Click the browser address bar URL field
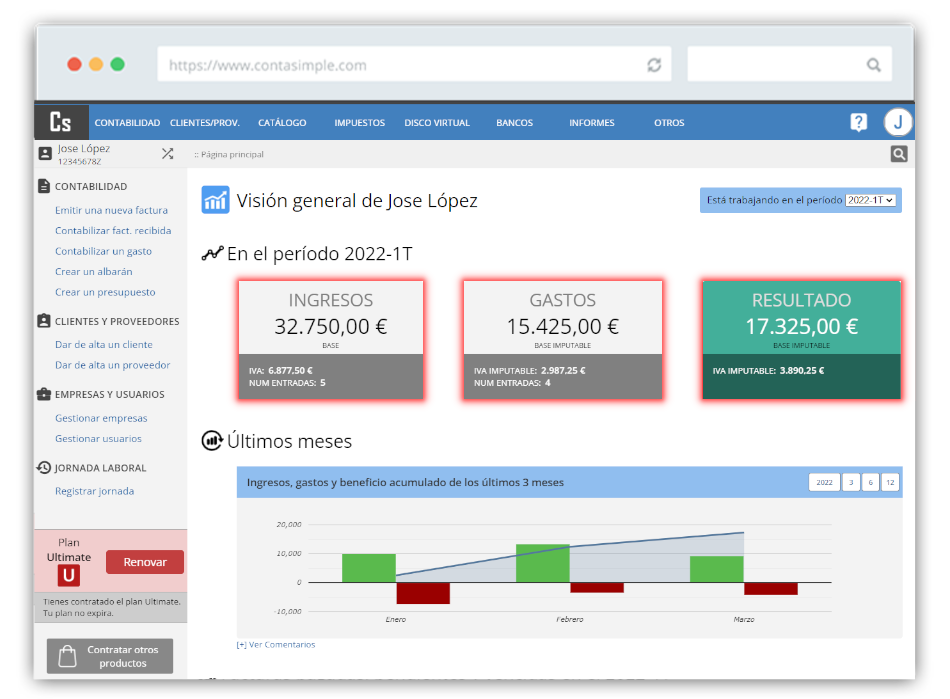The width and height of the screenshot is (950, 699). (x=414, y=64)
